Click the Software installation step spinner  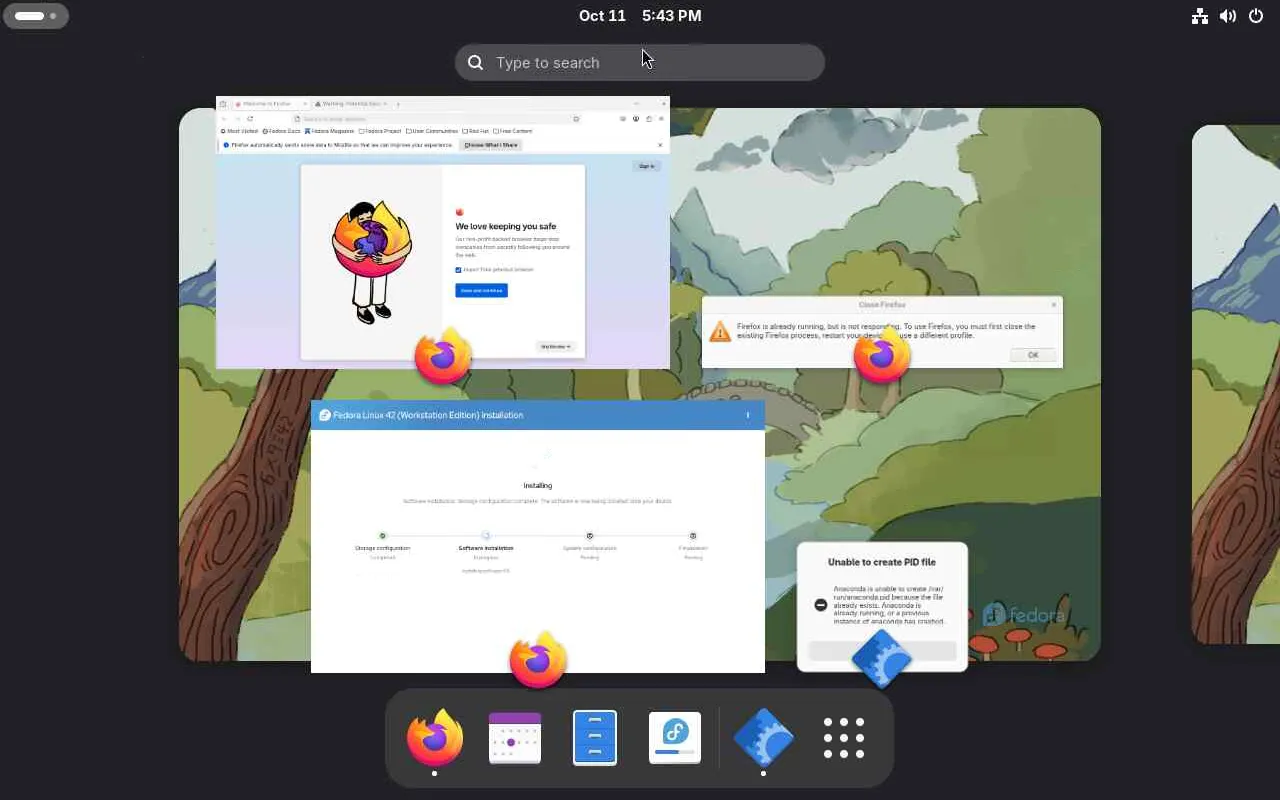(486, 536)
